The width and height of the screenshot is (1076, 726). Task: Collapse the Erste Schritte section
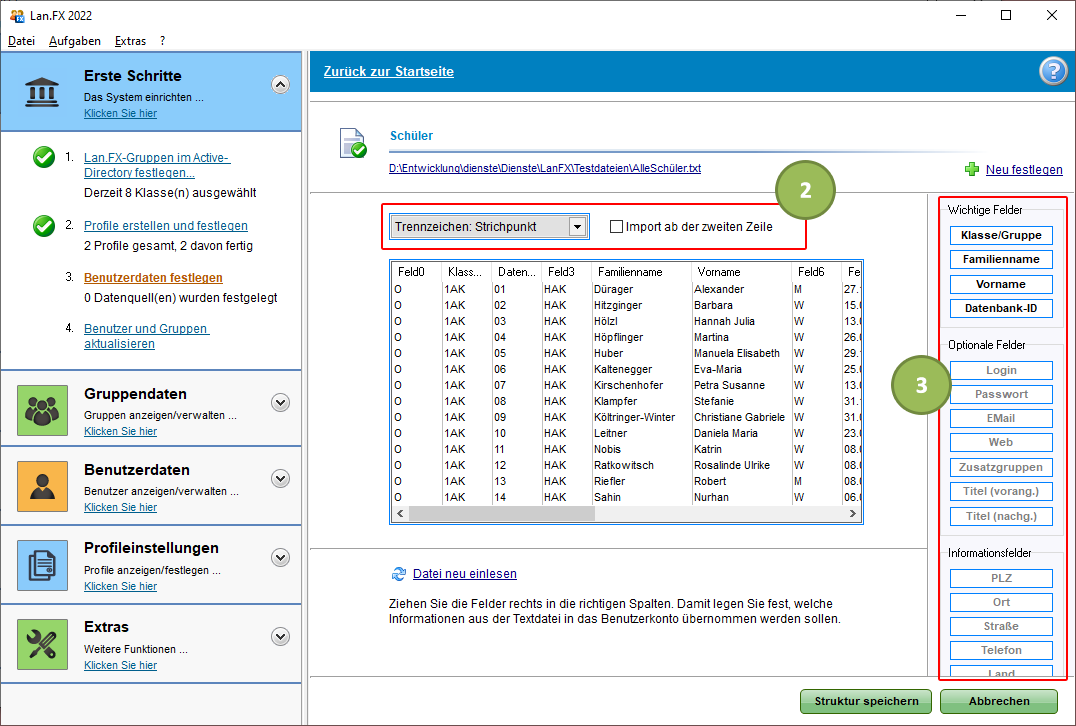tap(280, 84)
